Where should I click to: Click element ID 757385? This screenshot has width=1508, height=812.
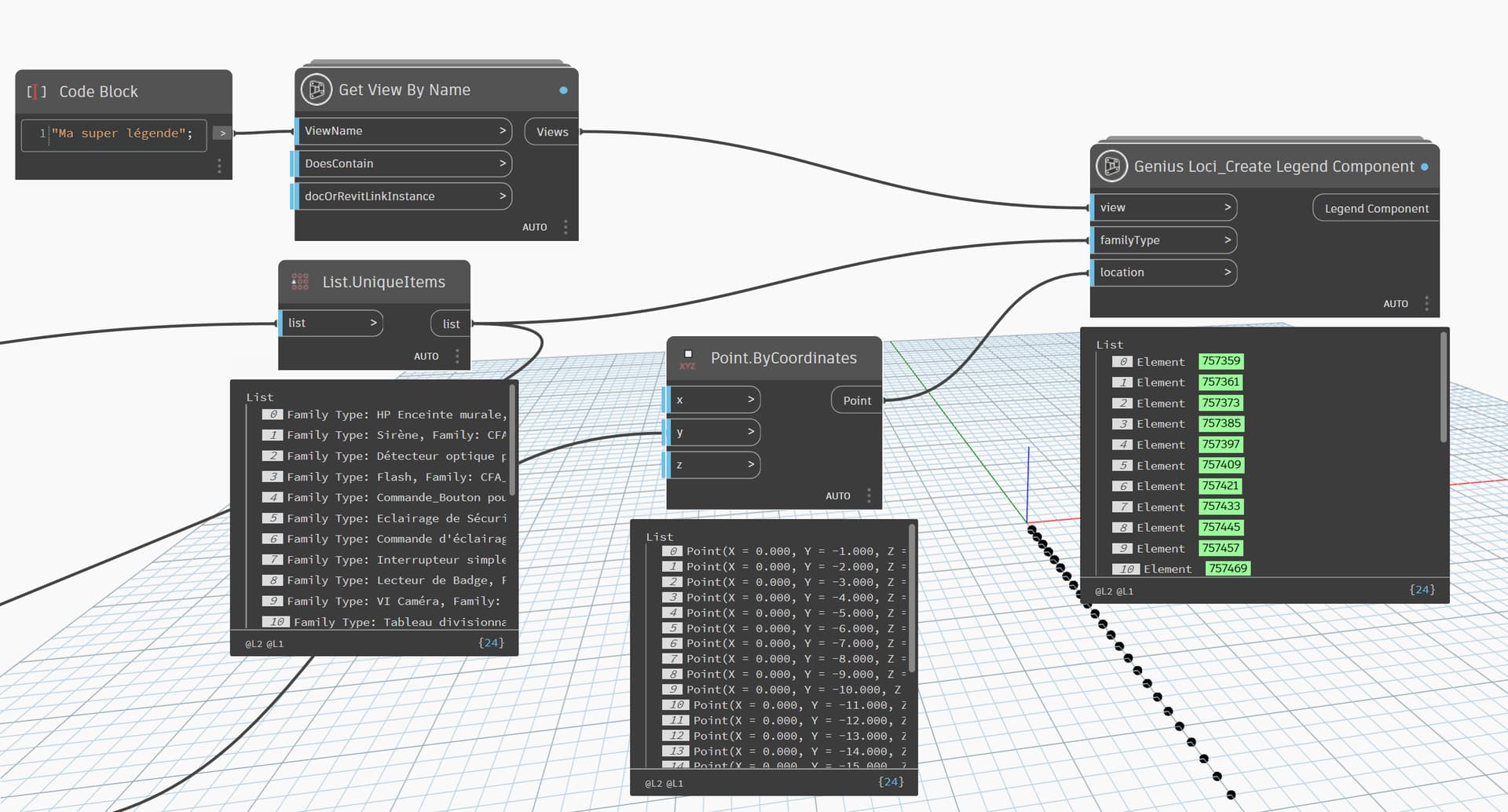point(1221,423)
